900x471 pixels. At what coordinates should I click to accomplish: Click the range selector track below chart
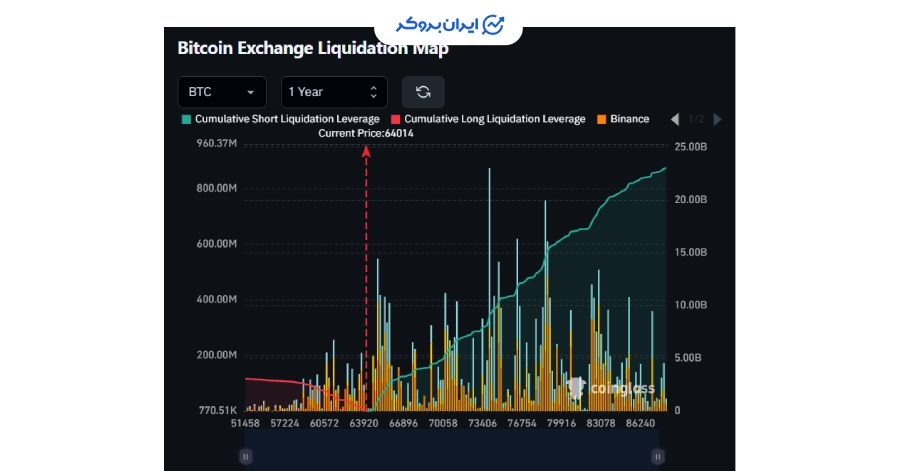click(452, 447)
